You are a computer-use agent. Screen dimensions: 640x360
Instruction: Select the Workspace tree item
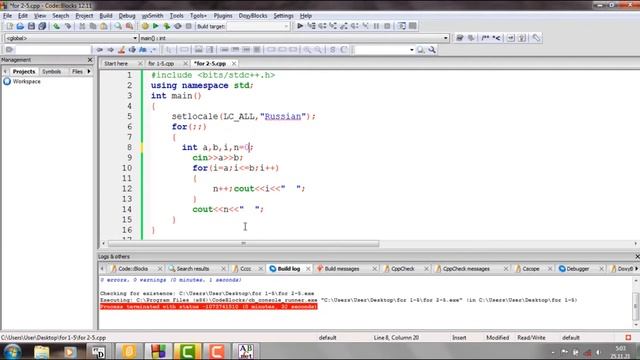tap(27, 82)
